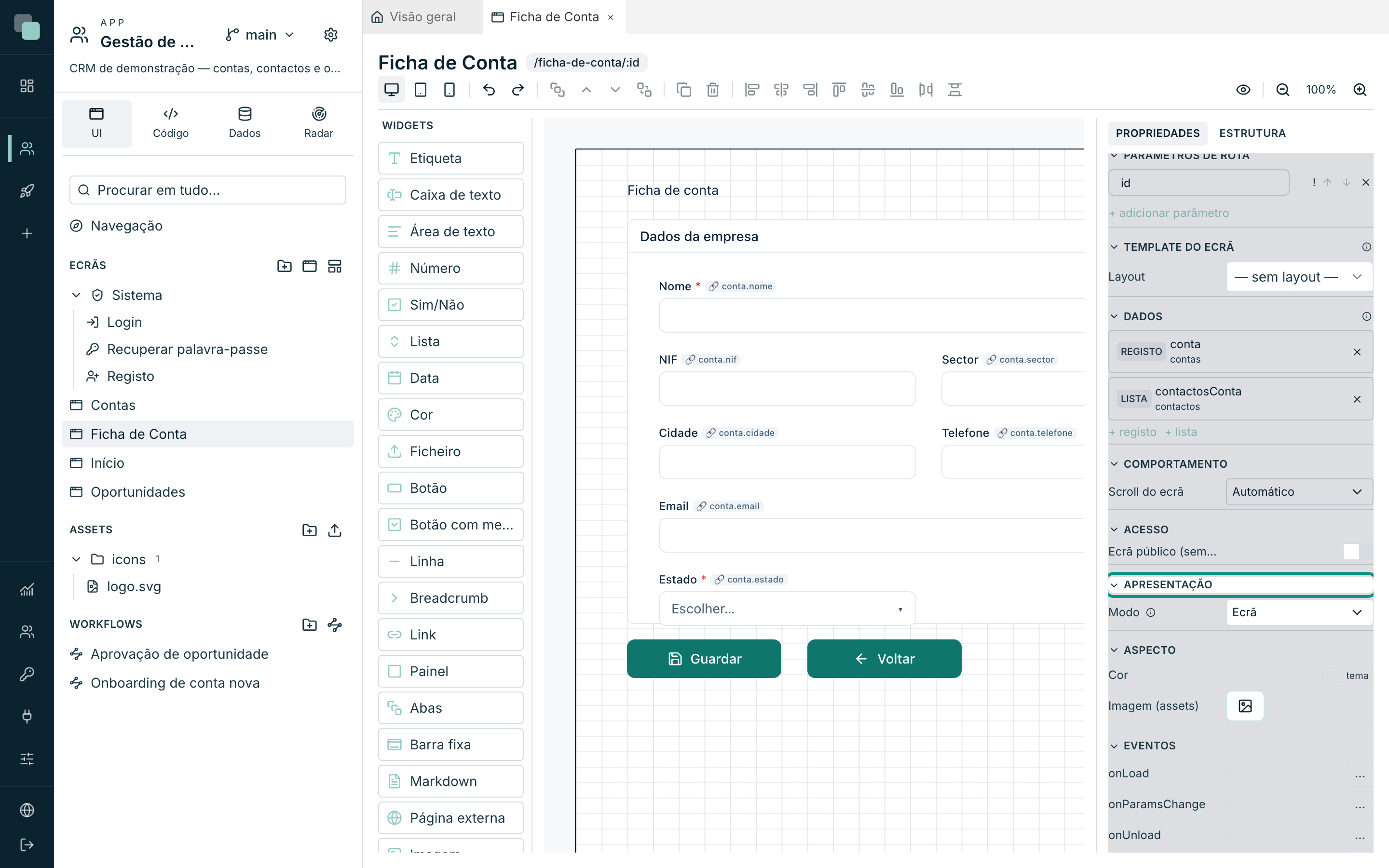Click the Nome input field
Viewport: 1389px width, 868px height.
point(872,315)
